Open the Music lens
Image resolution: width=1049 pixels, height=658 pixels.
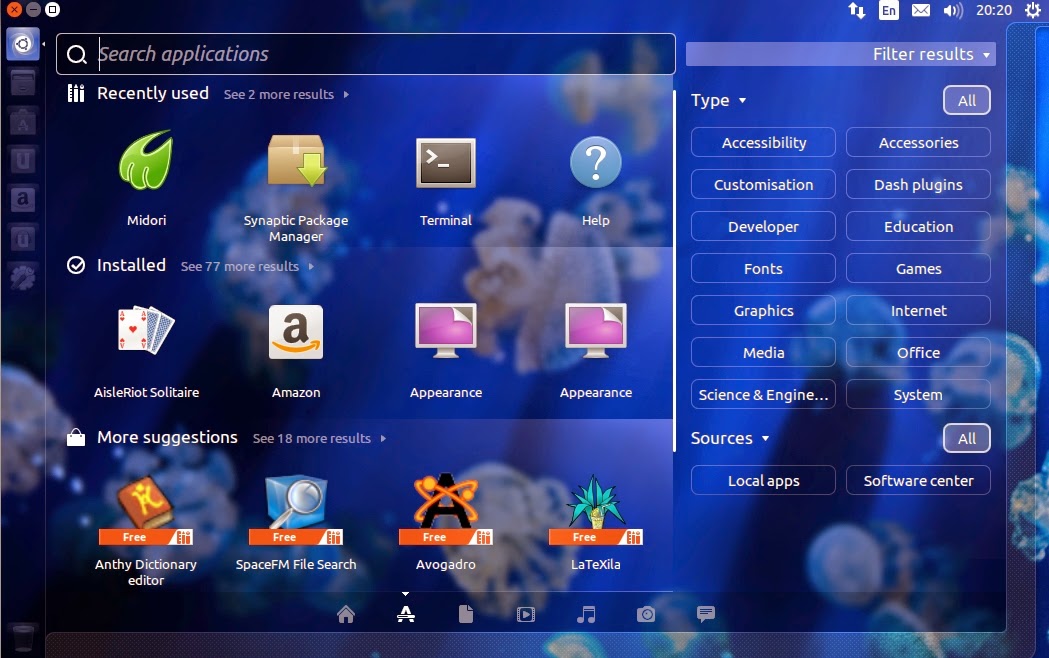(586, 614)
